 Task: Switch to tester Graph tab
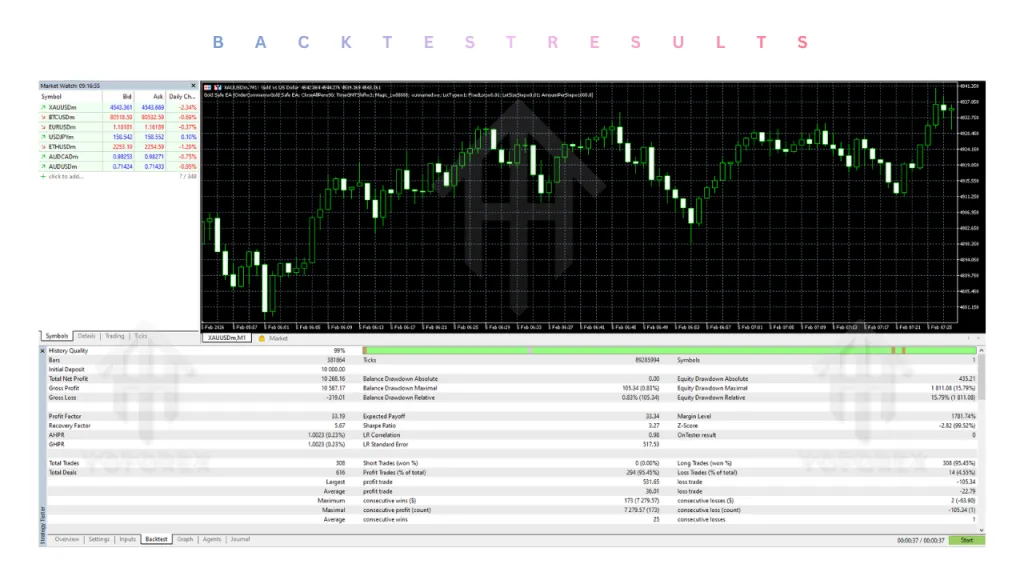tap(185, 539)
